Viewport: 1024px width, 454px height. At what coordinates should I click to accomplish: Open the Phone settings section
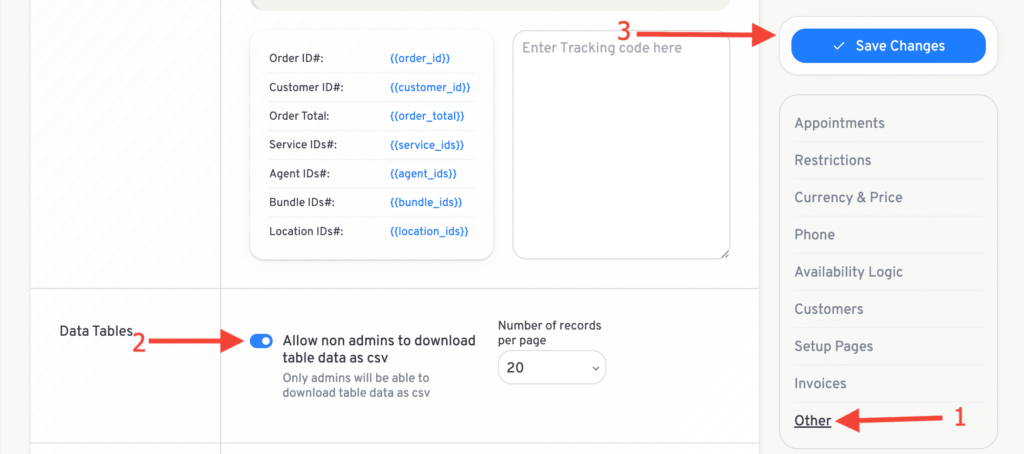point(814,234)
